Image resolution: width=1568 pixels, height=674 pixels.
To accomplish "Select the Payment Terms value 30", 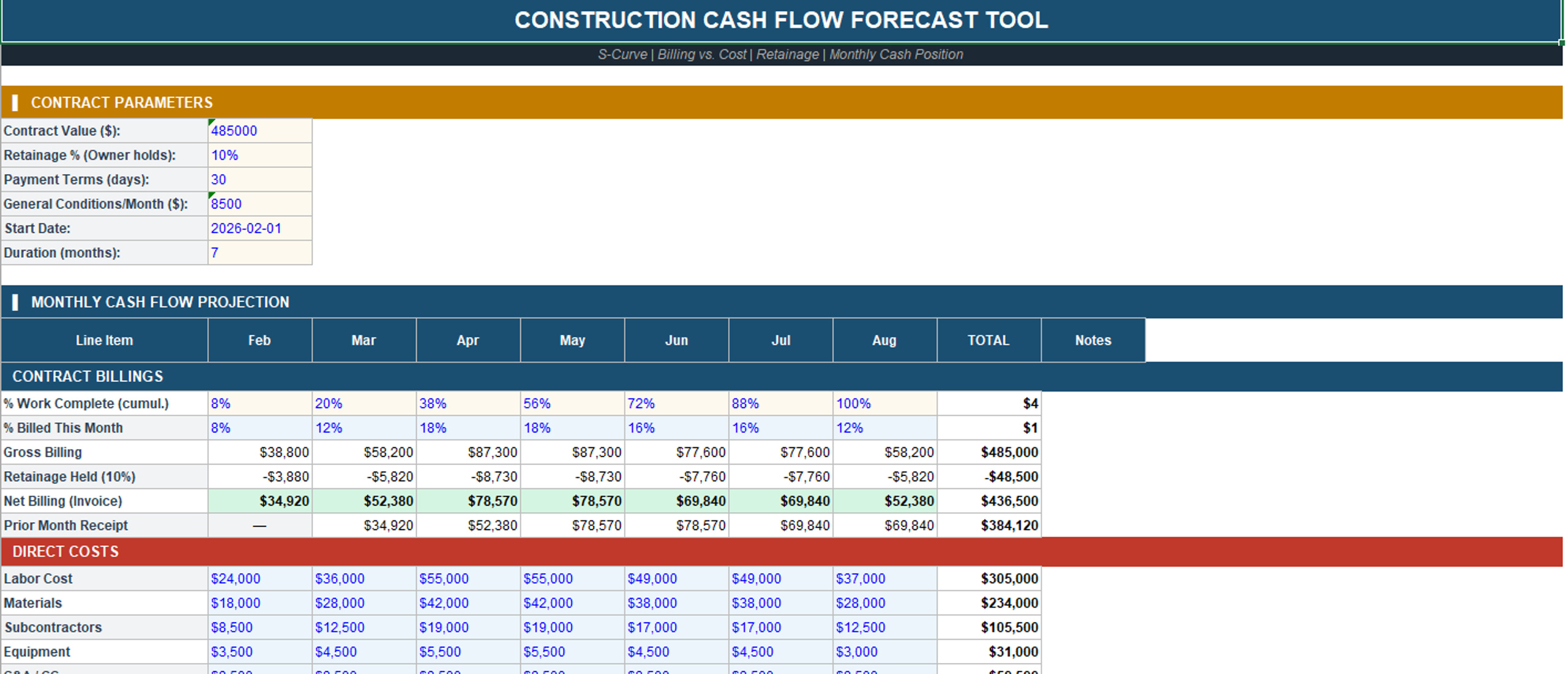I will tap(260, 180).
